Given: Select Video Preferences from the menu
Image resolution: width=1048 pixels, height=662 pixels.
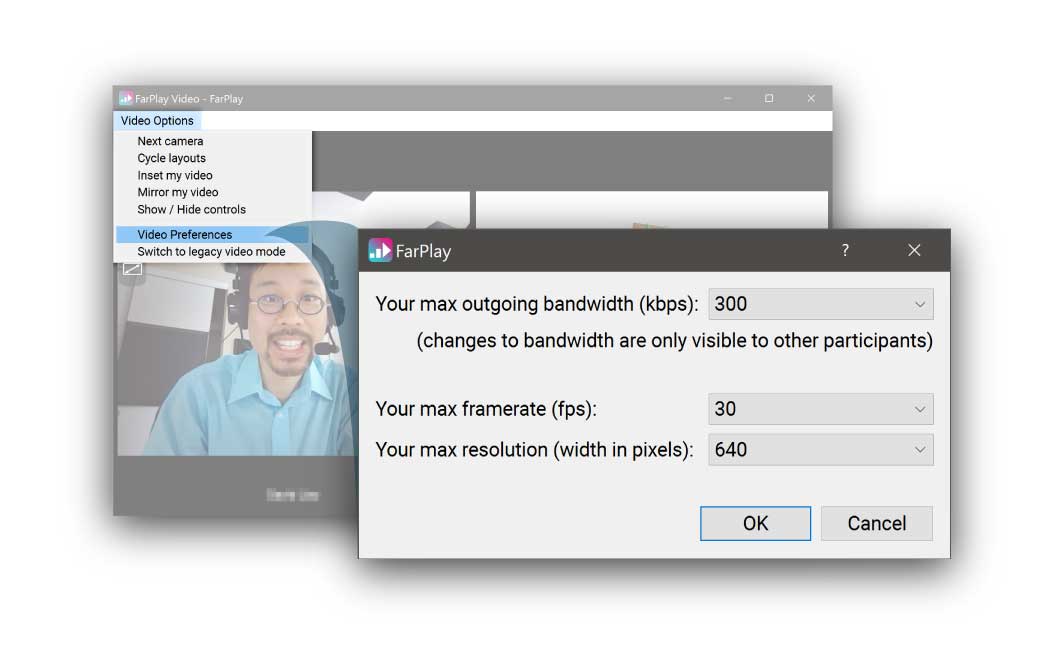Looking at the screenshot, I should click(185, 235).
